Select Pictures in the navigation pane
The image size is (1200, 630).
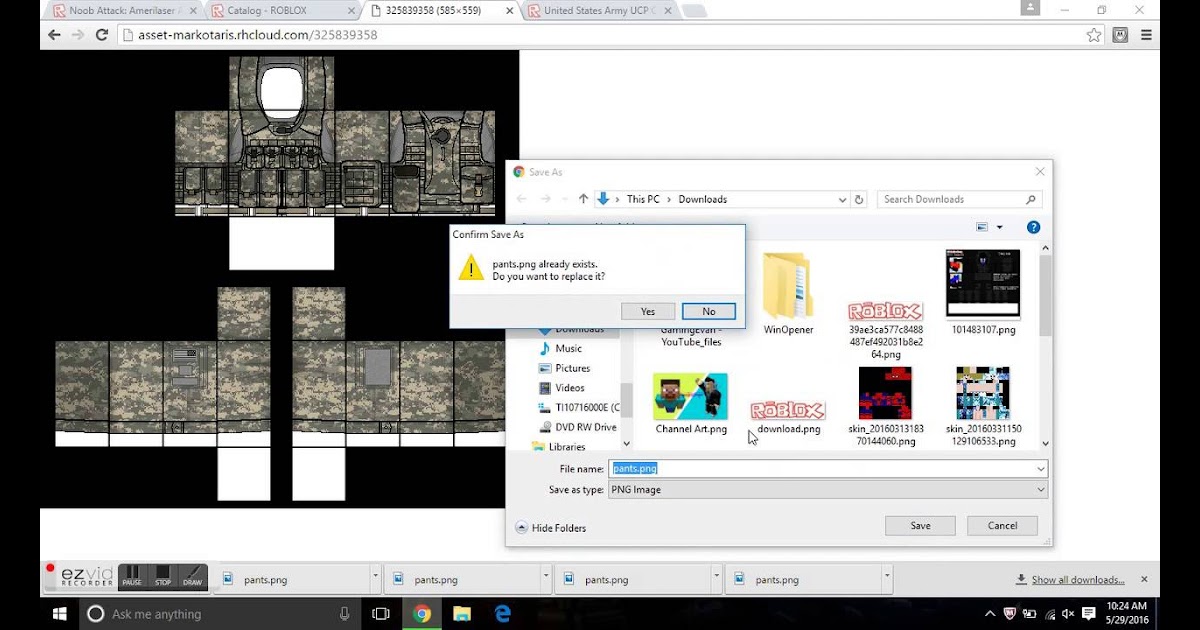pos(572,368)
